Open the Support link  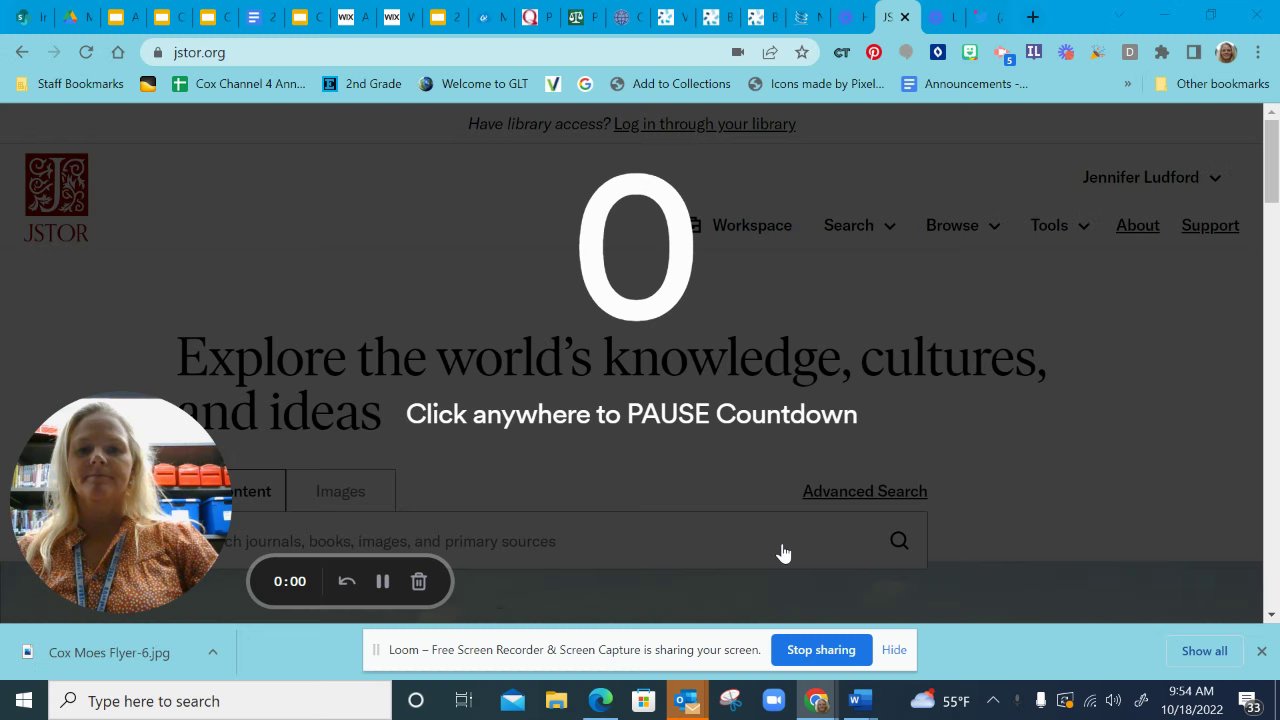click(x=1210, y=225)
